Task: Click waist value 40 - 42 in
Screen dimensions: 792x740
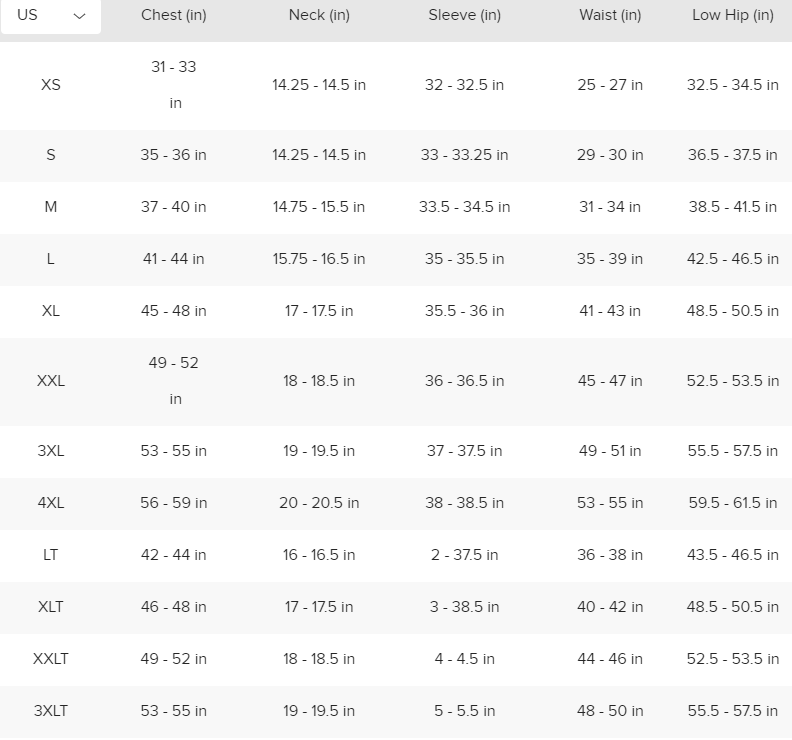Action: coord(610,607)
